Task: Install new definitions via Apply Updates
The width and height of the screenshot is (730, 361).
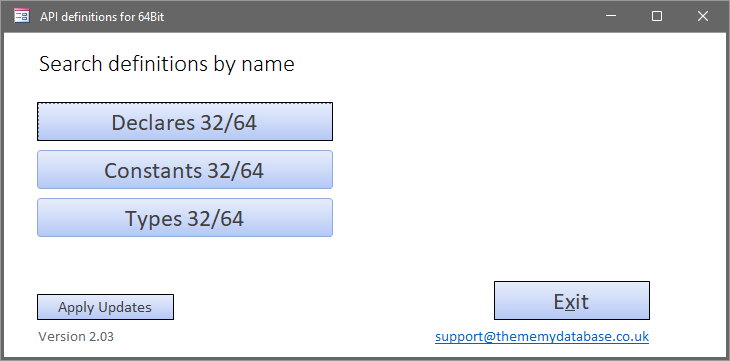Action: click(105, 307)
